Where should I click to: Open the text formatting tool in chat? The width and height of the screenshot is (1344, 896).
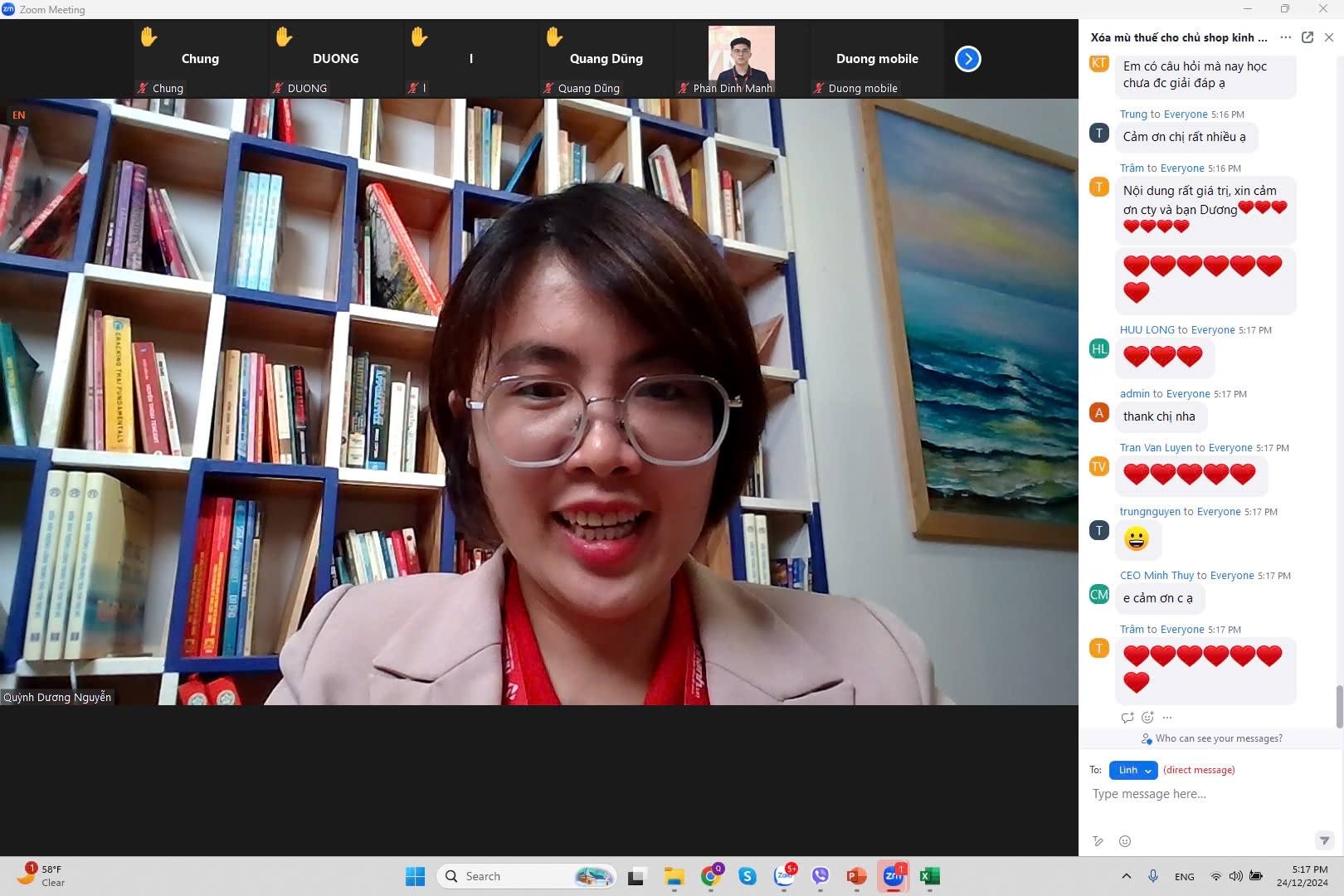pos(1098,841)
